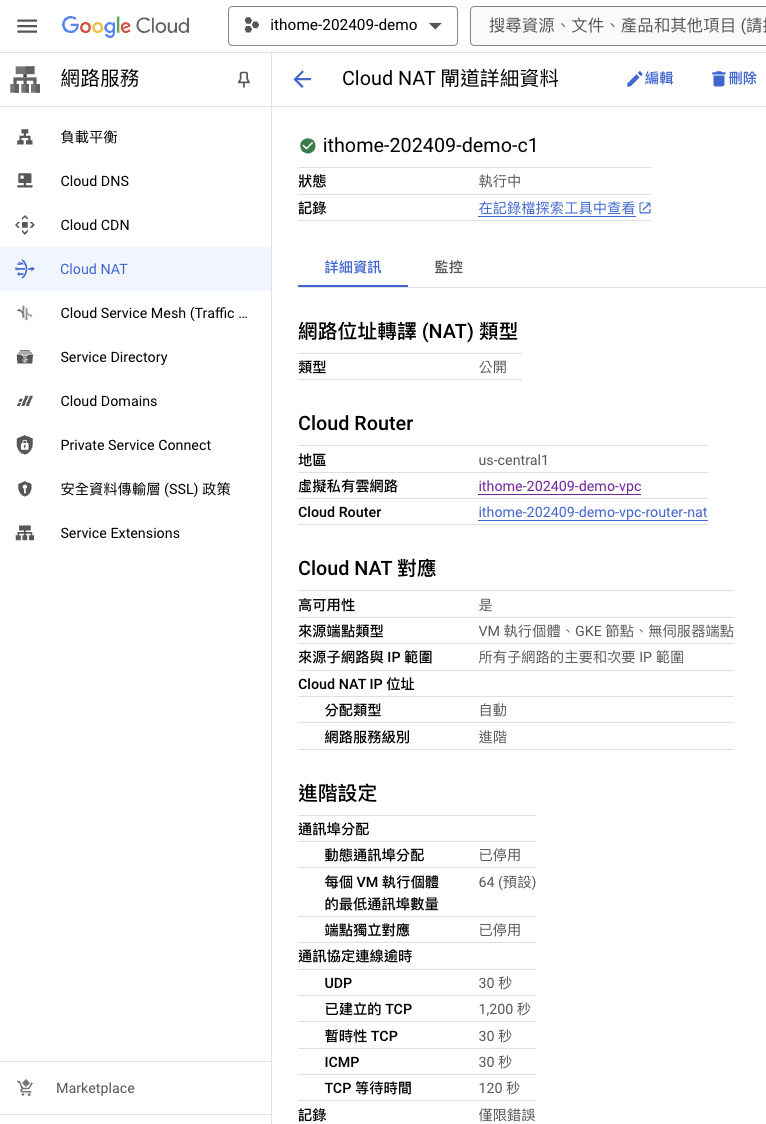Viewport: 766px width, 1124px height.
Task: Click the 刪除 delete button
Action: coord(734,78)
